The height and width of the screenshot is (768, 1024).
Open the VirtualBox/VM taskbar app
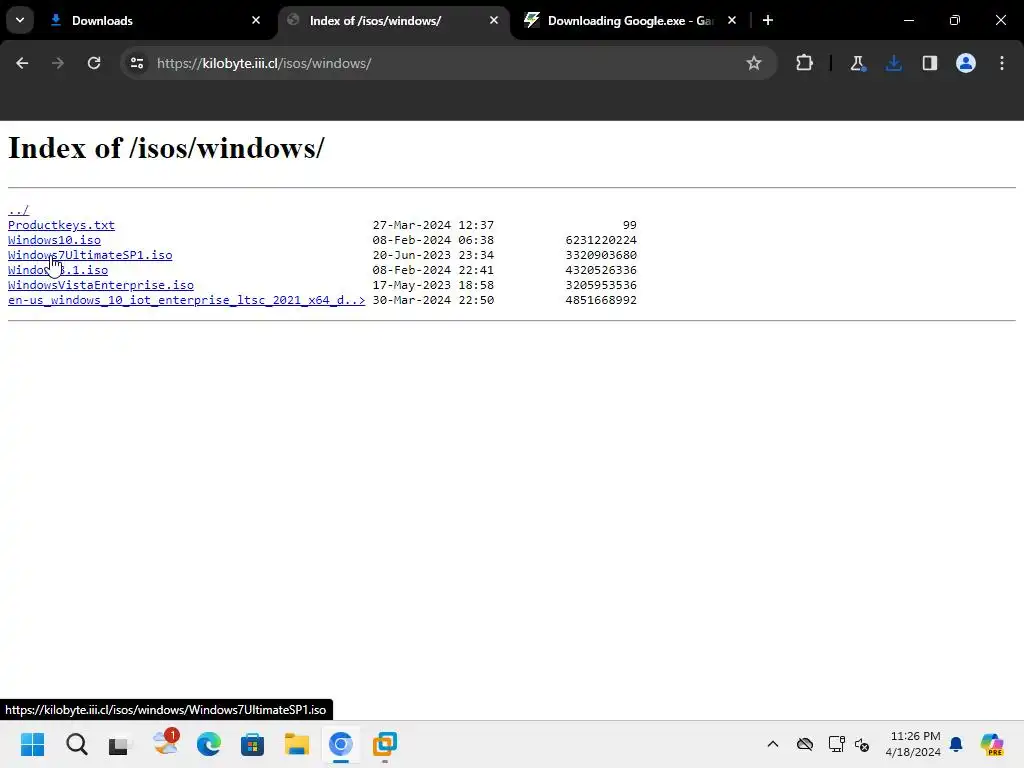(385, 744)
